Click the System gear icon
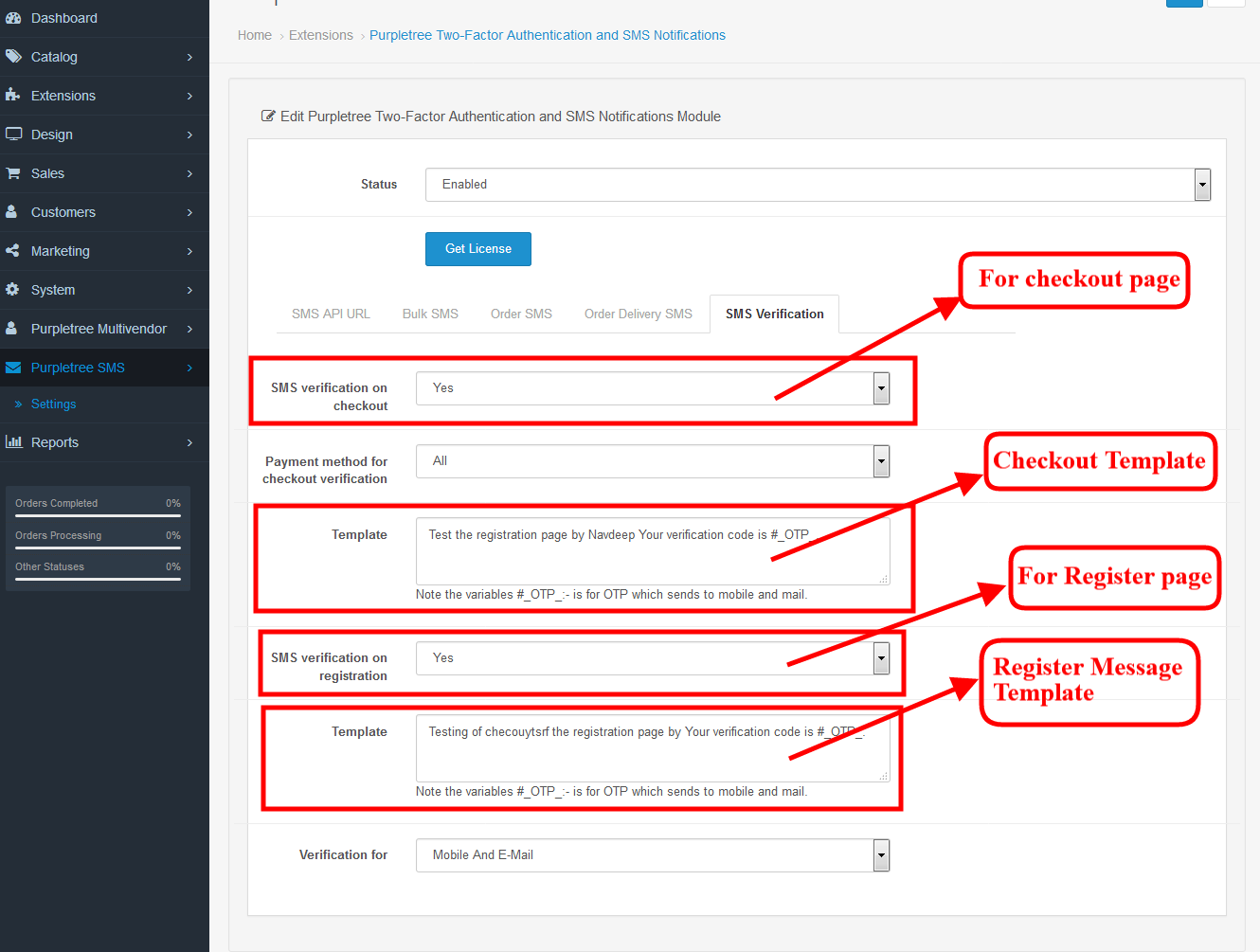 13,290
